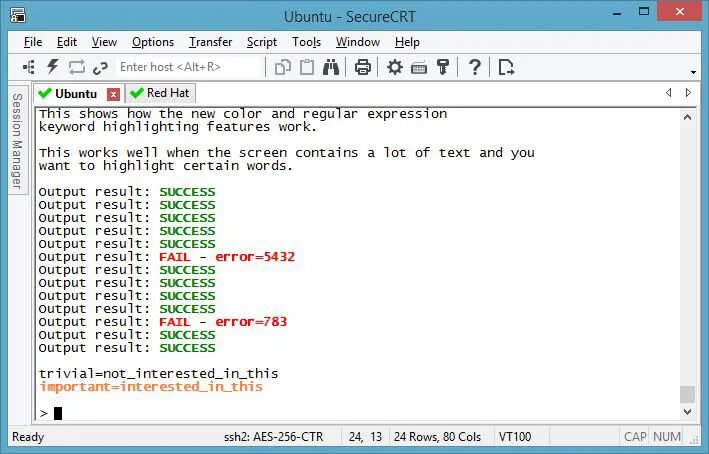Open the View menu
709x454 pixels.
tap(104, 42)
